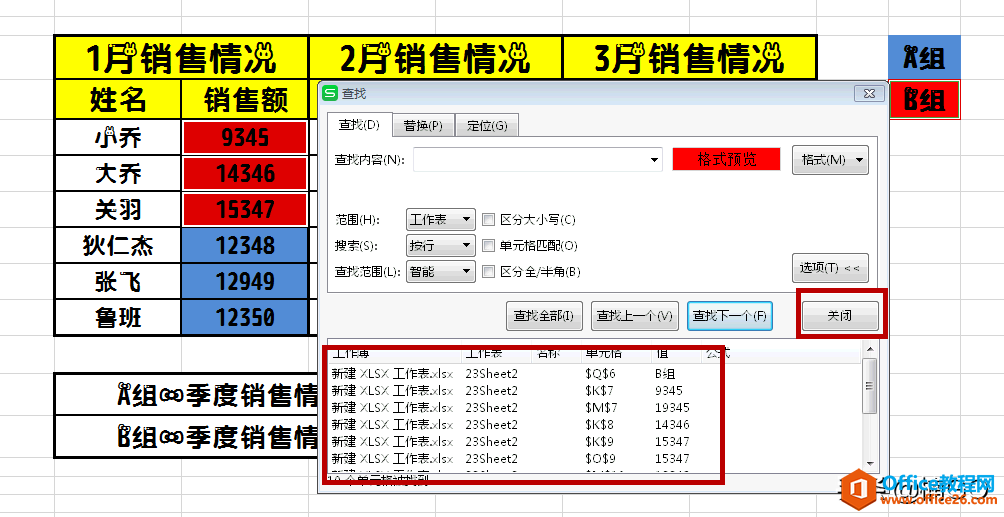Open the 查找范围 dropdown showing 智能
1004x517 pixels.
pyautogui.click(x=441, y=272)
